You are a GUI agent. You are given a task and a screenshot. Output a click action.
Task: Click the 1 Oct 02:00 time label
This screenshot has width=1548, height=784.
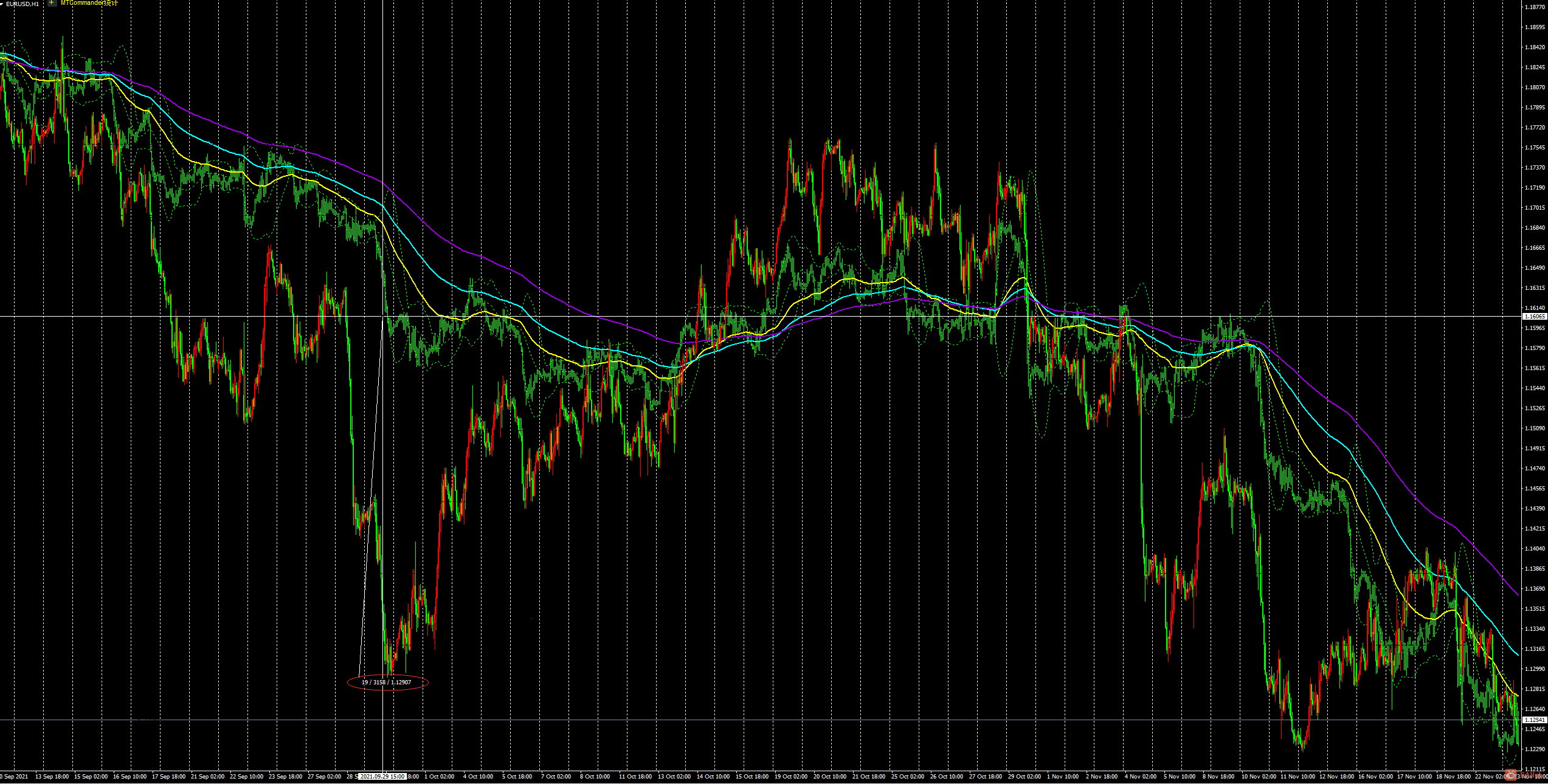pyautogui.click(x=439, y=777)
